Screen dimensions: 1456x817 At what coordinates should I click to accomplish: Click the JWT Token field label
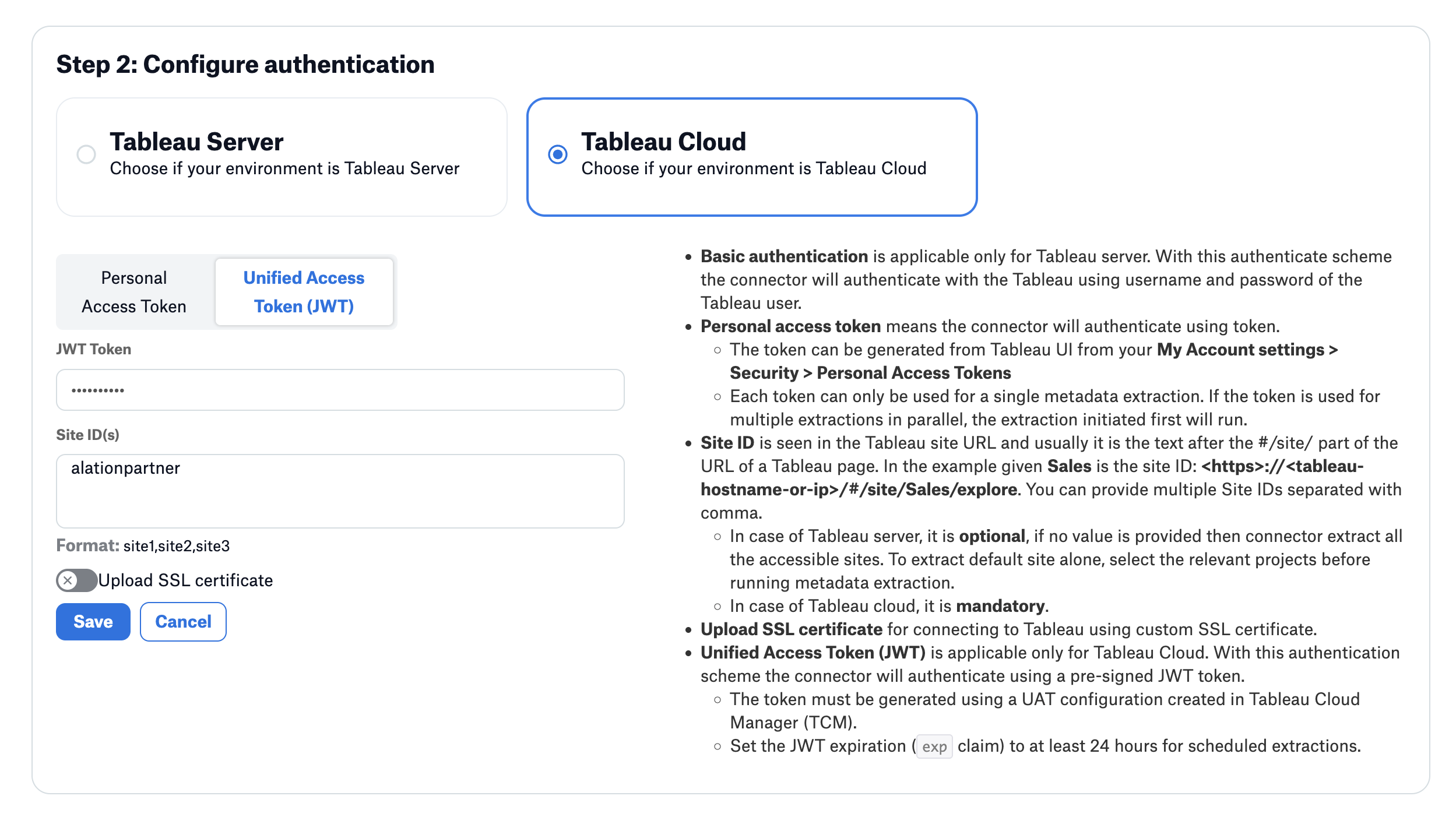93,348
